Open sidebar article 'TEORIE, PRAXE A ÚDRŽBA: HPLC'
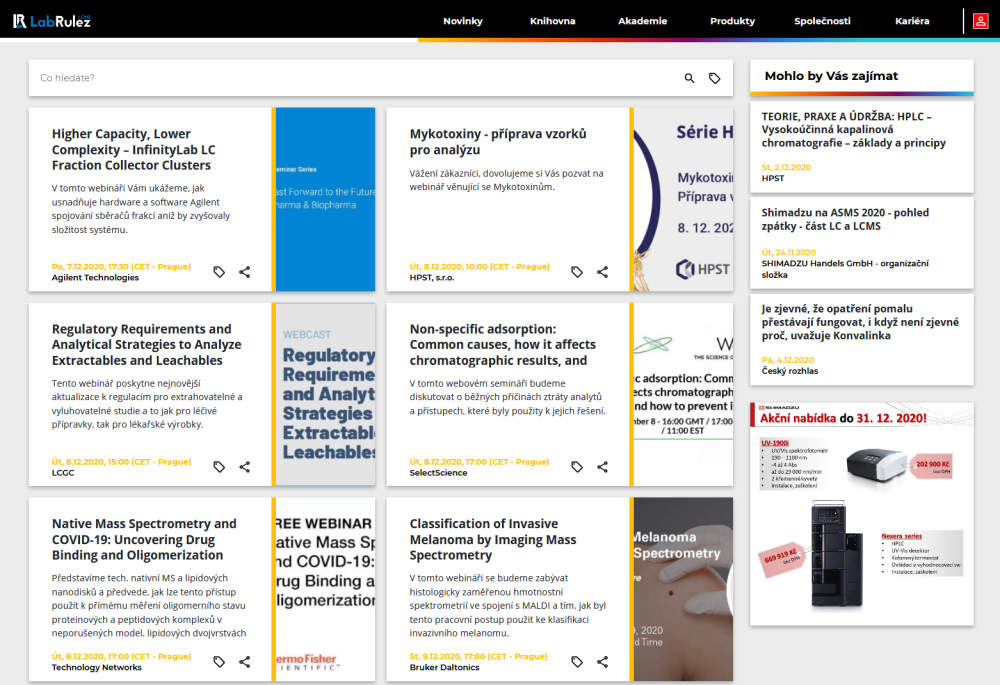Screen dimensions: 1000x685 (853, 129)
